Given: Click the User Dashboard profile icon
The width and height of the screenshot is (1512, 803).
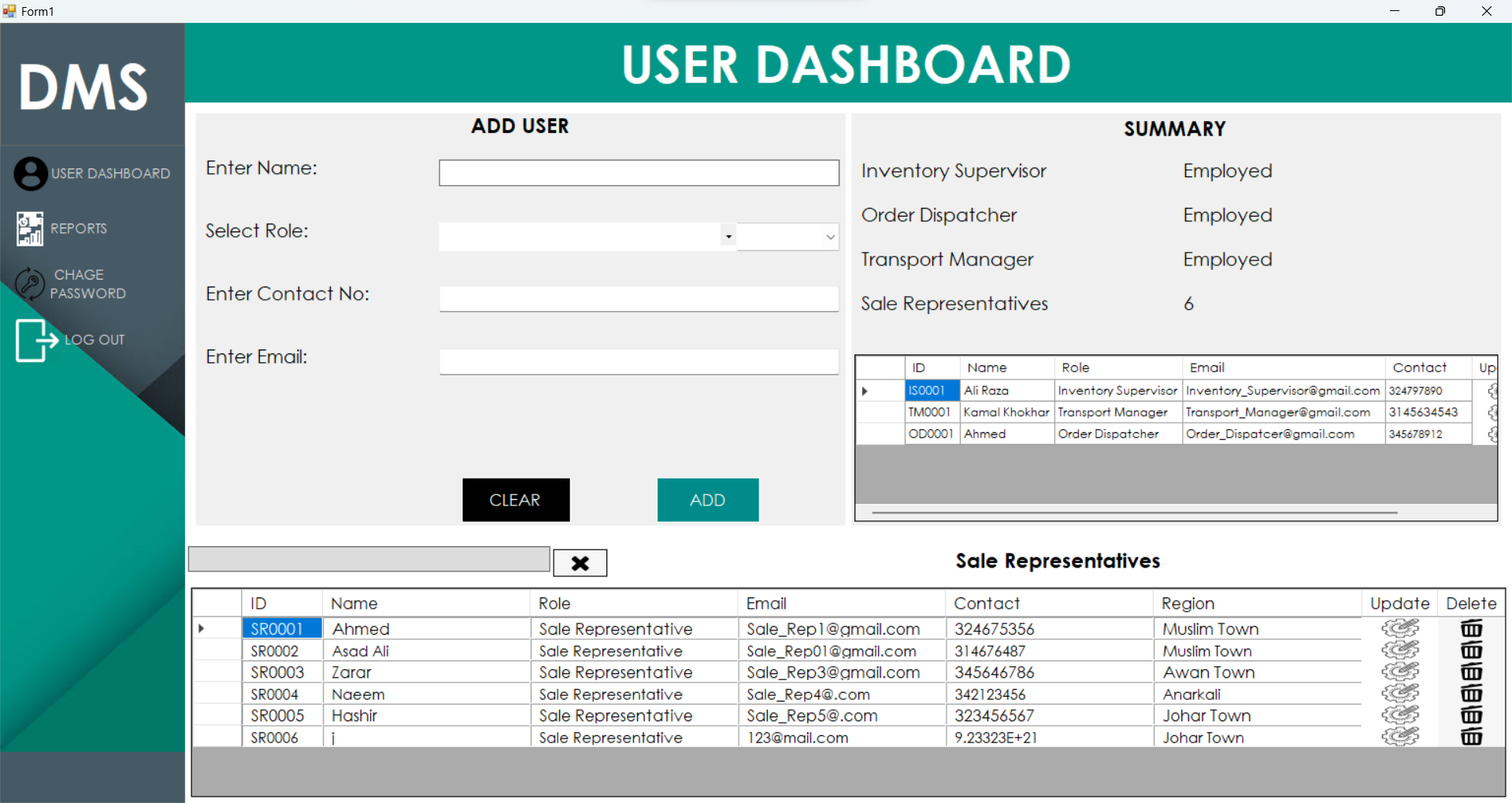Looking at the screenshot, I should [31, 173].
